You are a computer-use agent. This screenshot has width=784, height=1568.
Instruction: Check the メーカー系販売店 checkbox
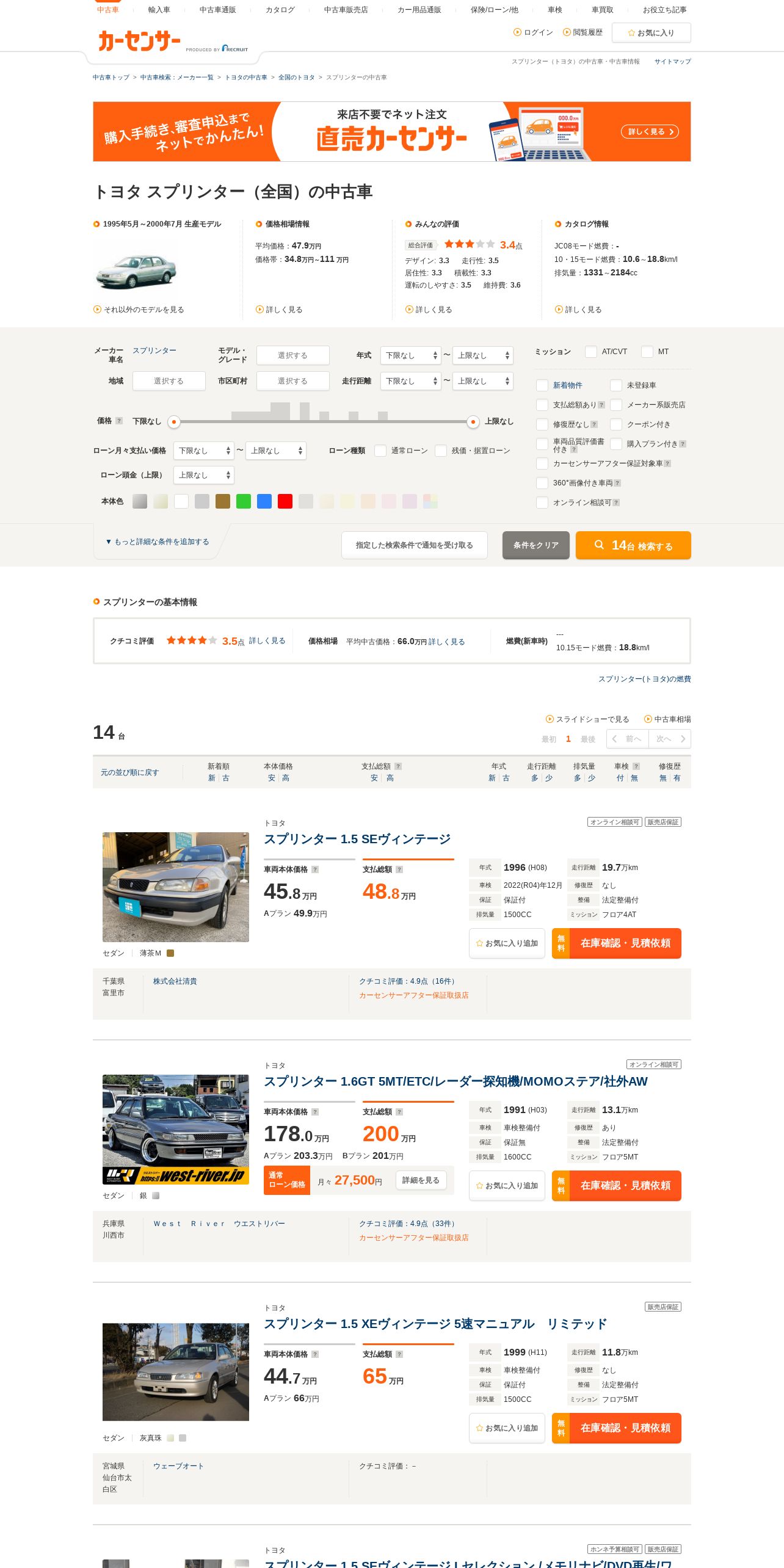point(616,405)
